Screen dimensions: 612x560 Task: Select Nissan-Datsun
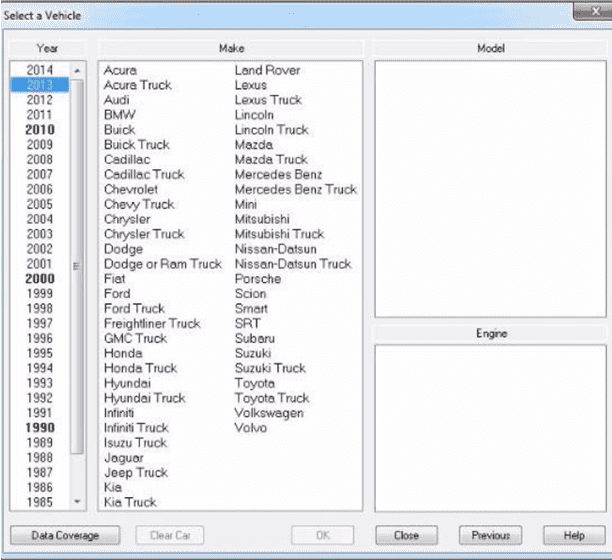[x=276, y=249]
